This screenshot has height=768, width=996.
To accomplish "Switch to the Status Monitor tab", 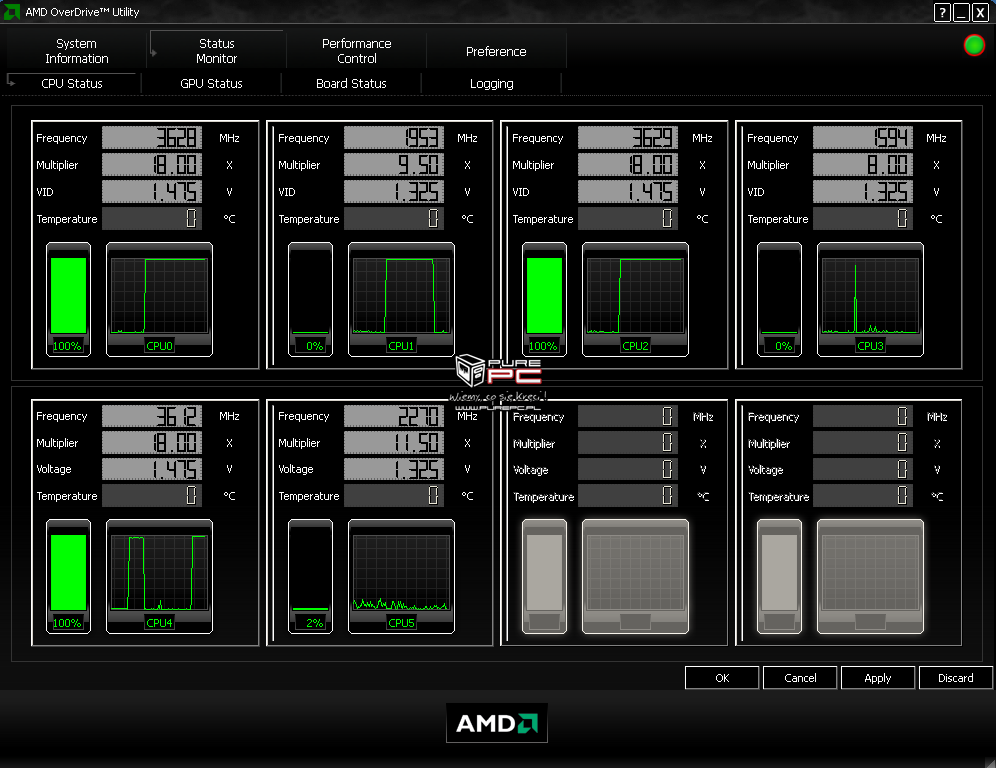I will (217, 51).
